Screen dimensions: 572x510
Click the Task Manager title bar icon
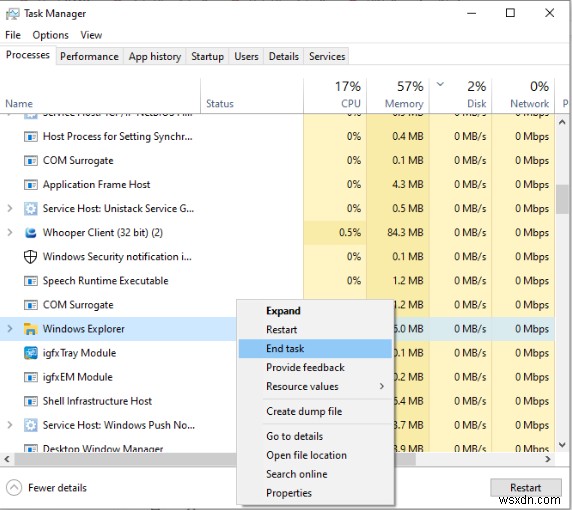point(13,14)
